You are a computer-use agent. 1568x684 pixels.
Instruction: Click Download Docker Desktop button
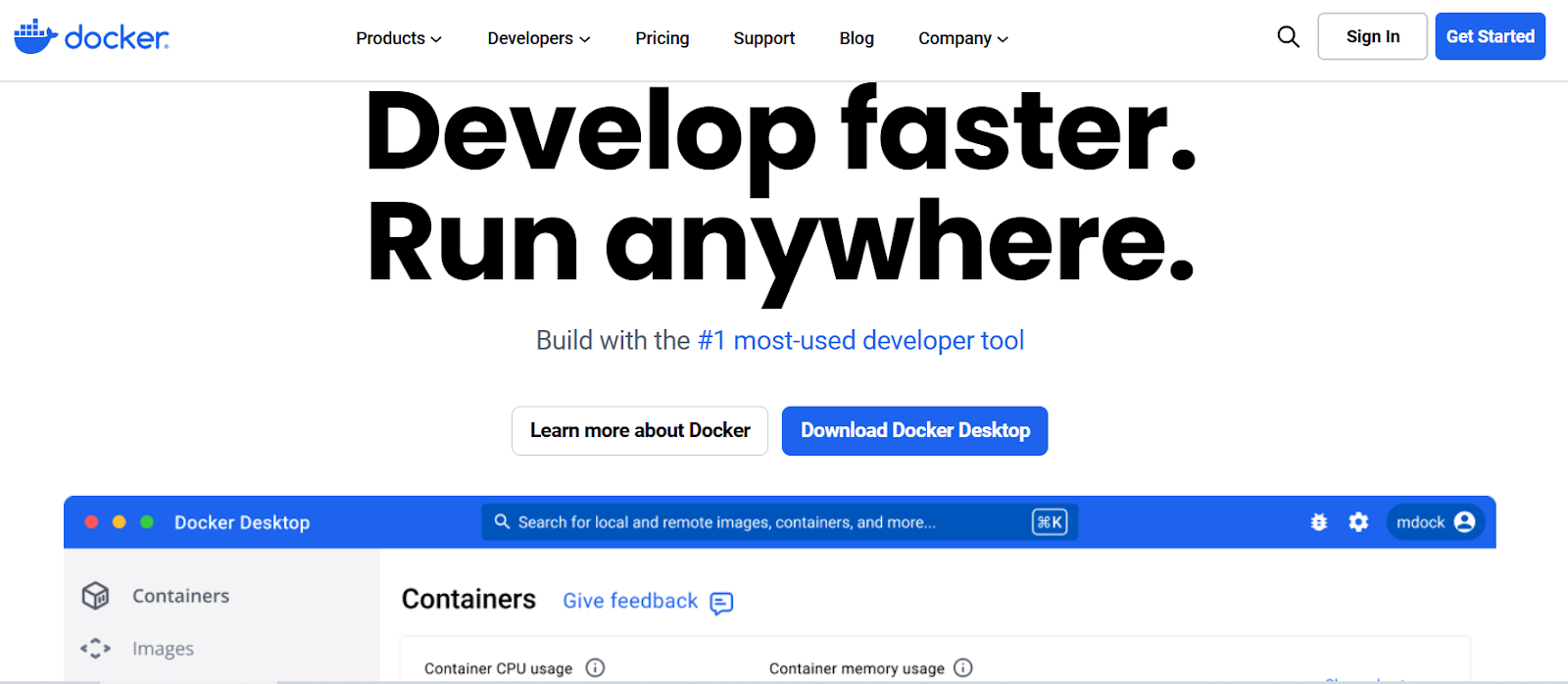[915, 431]
